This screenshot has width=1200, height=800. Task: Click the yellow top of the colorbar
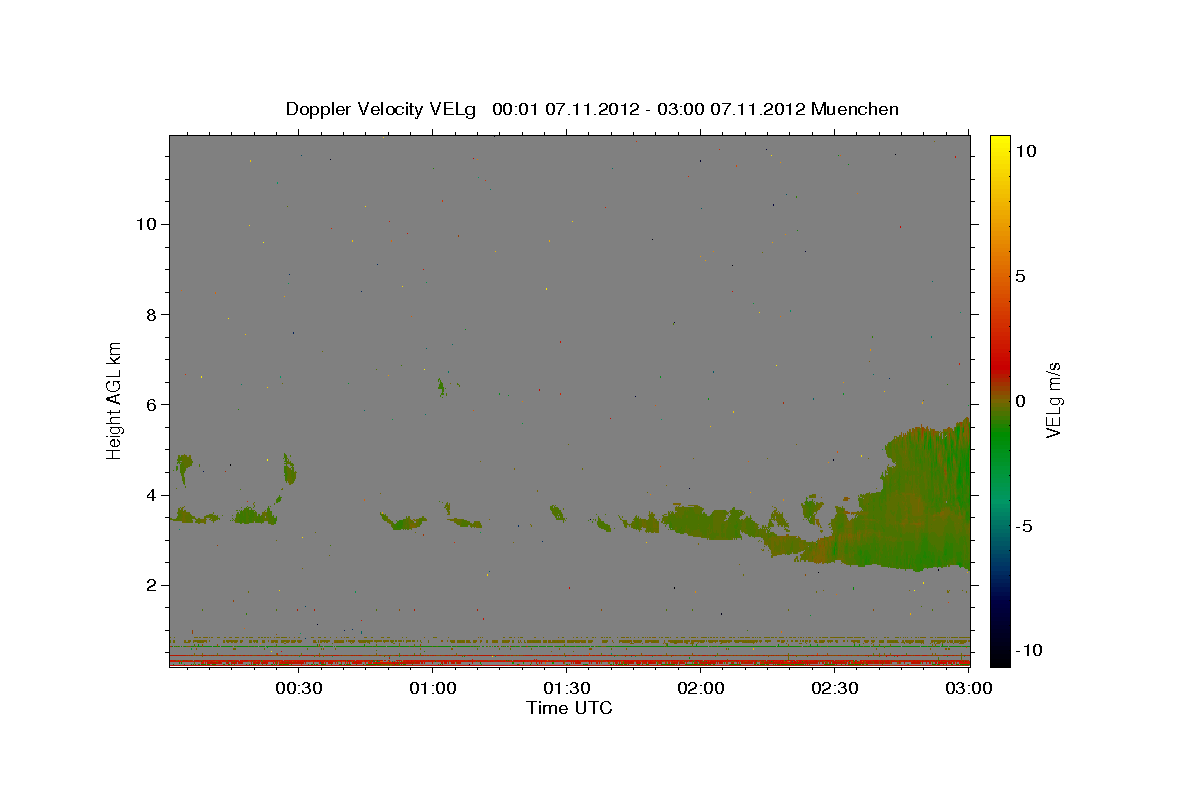click(x=1000, y=145)
